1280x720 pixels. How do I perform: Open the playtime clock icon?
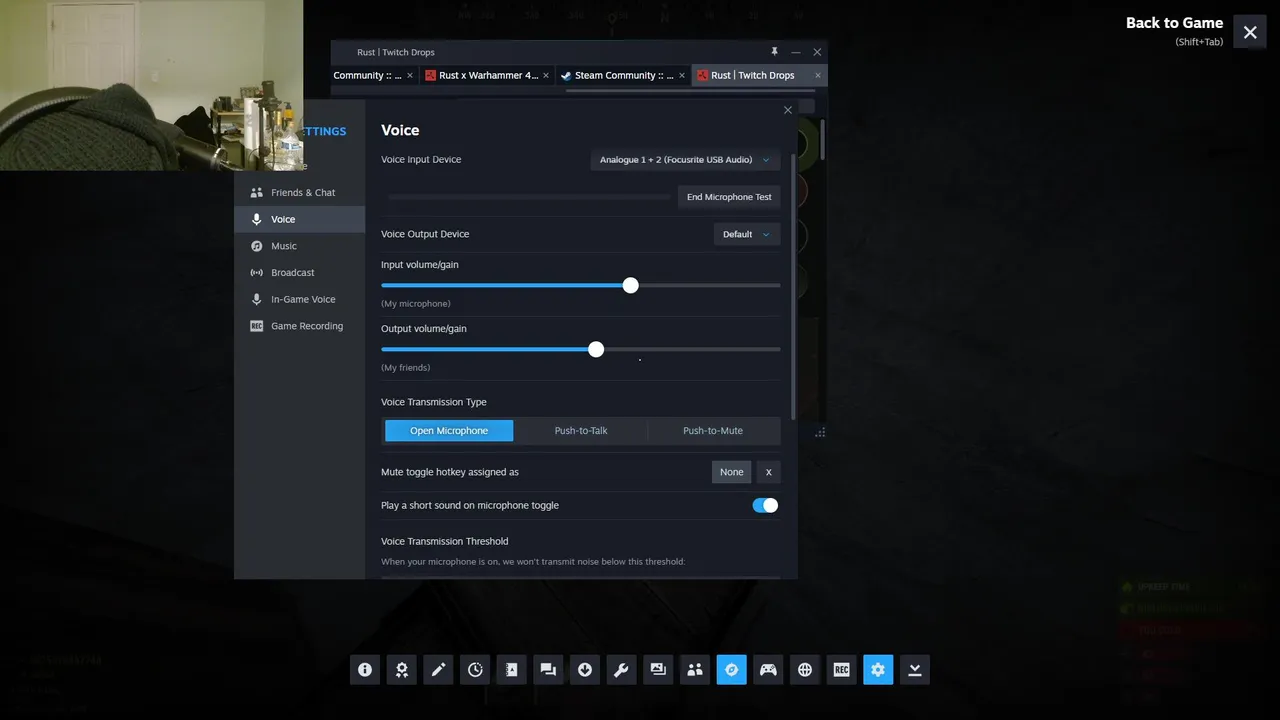(x=475, y=670)
